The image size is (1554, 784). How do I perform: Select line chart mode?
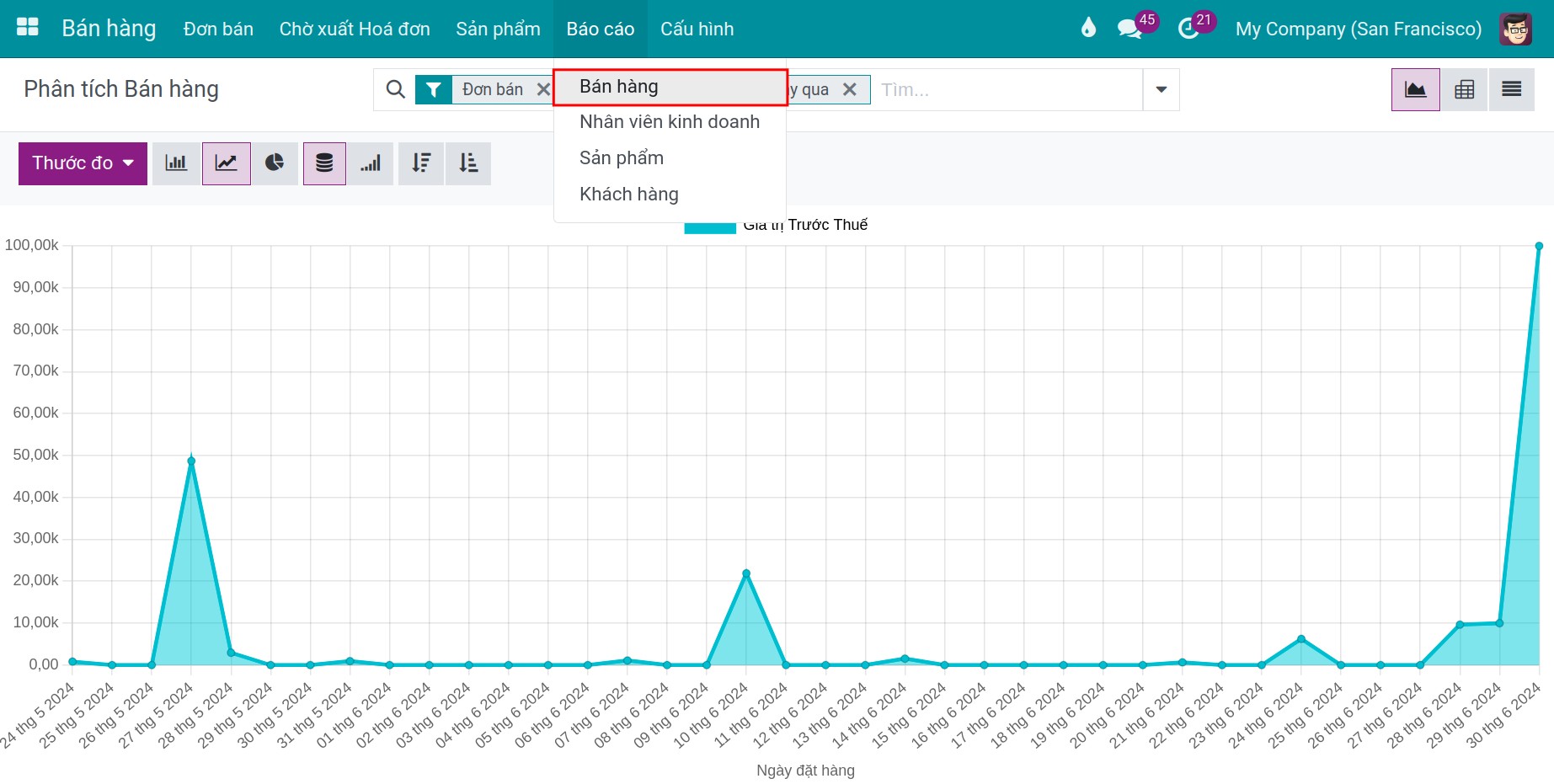pyautogui.click(x=226, y=163)
